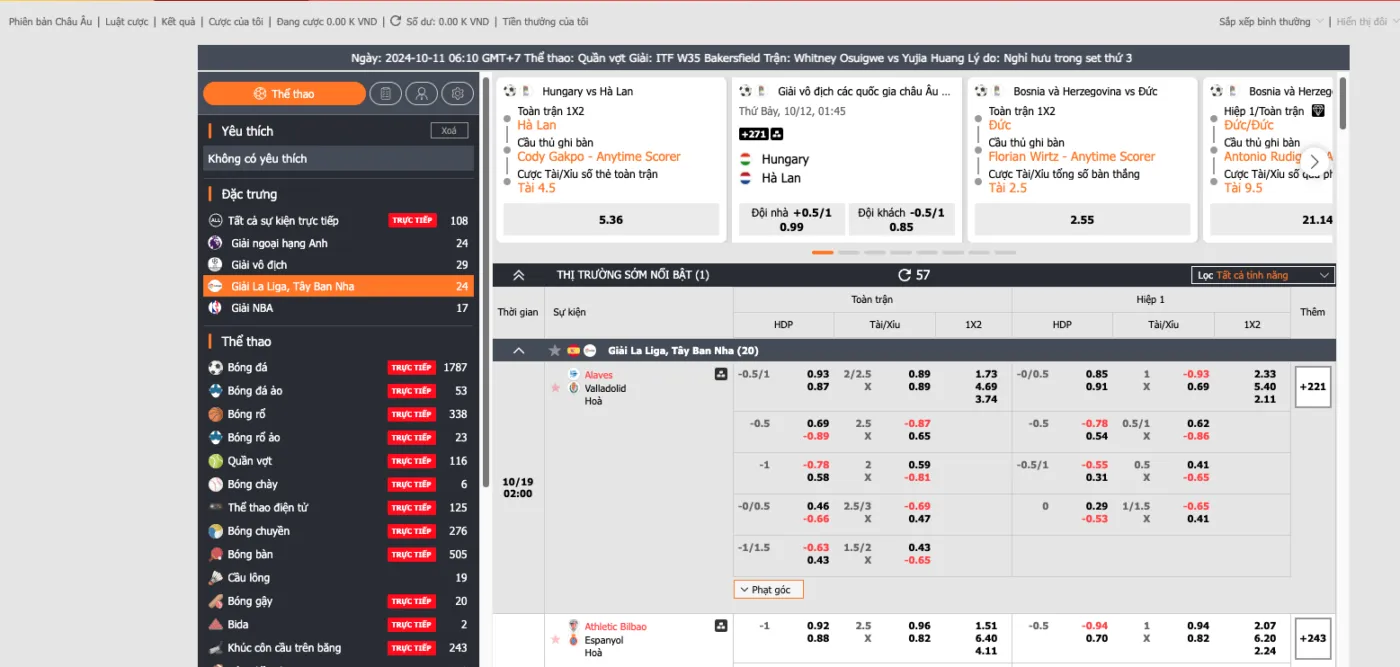This screenshot has width=1400, height=667.
Task: Select the Quần vợt tennis ball icon
Action: click(215, 461)
